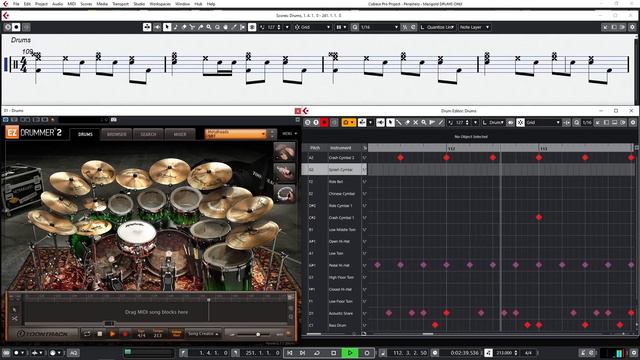Viewport: 640px width, 360px height.
Task: Toggle EZdrummer's loop button
Action: pos(87,334)
